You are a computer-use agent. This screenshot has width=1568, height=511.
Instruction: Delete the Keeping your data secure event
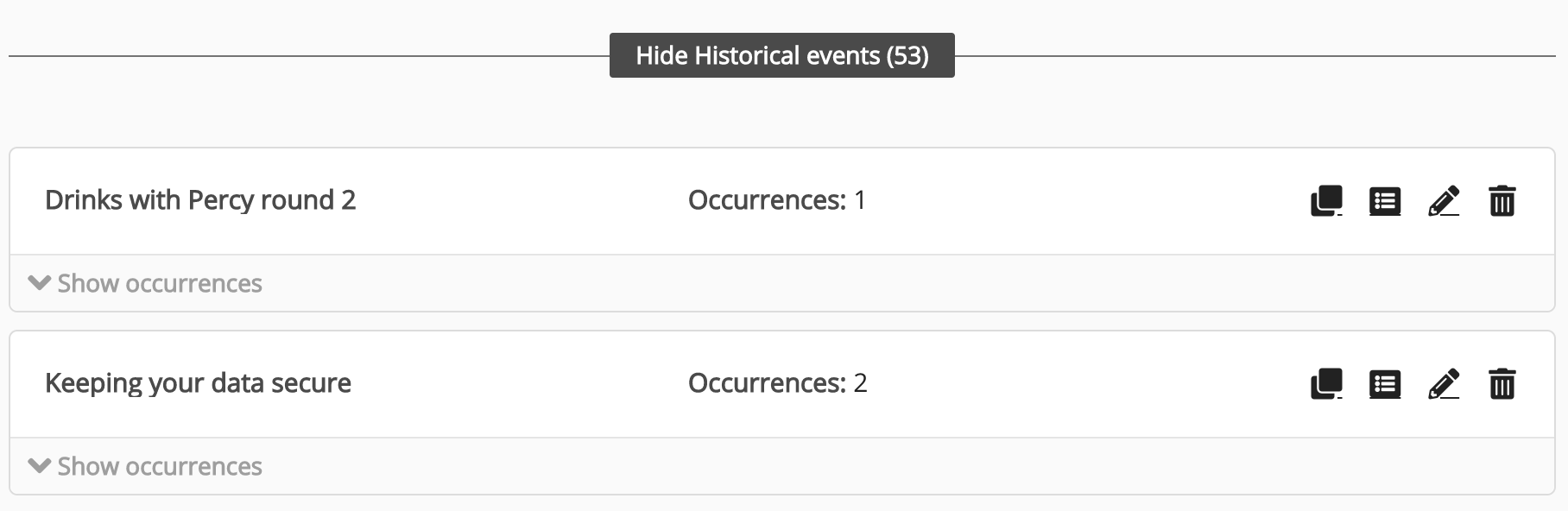click(x=1502, y=384)
